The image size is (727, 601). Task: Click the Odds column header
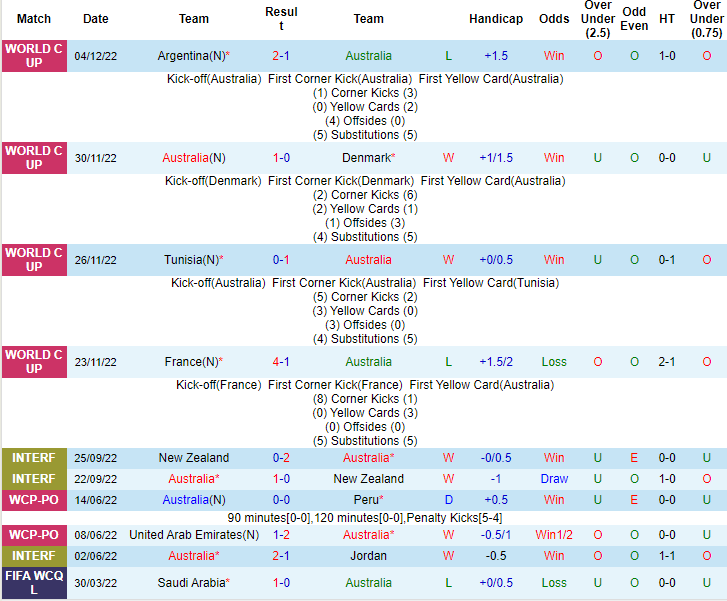pyautogui.click(x=554, y=19)
